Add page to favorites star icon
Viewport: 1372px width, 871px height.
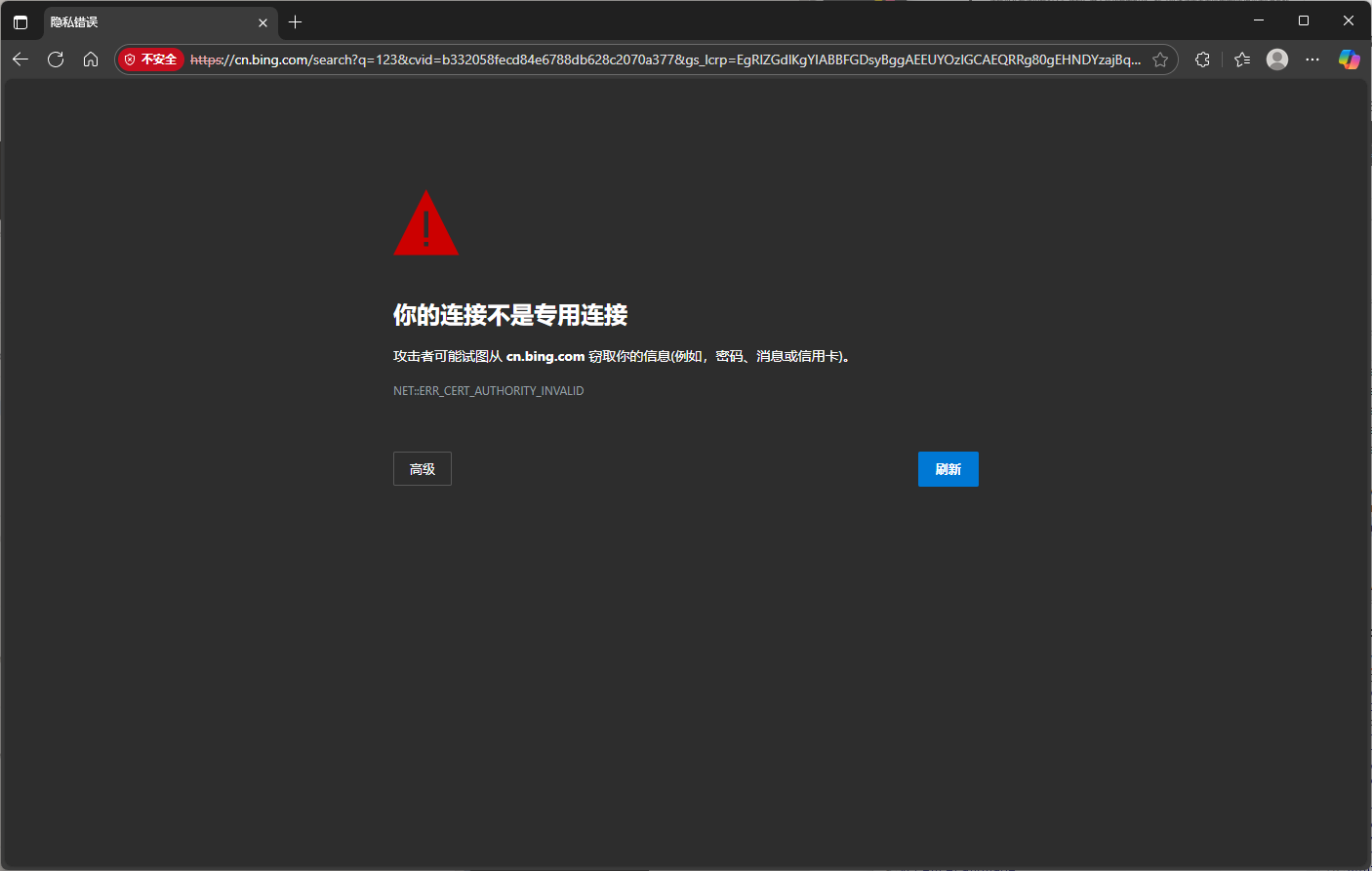click(x=1160, y=59)
